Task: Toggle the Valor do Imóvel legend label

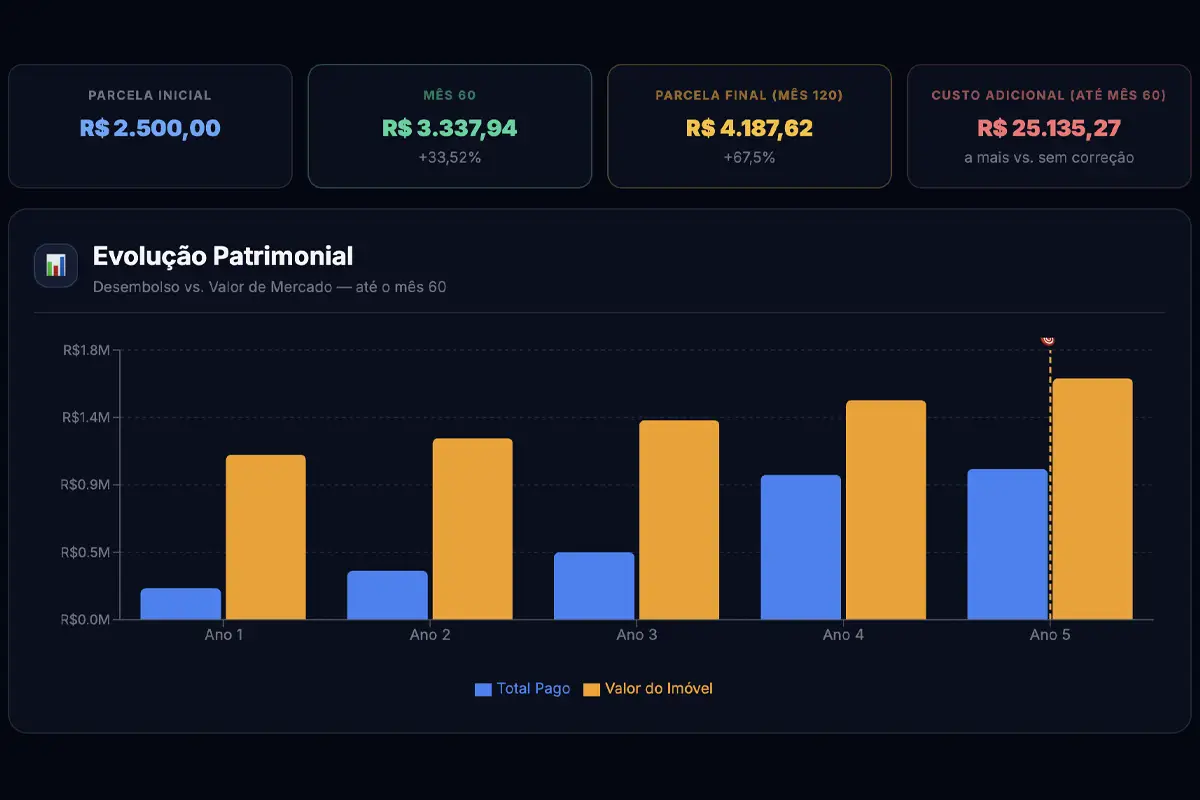Action: point(659,689)
